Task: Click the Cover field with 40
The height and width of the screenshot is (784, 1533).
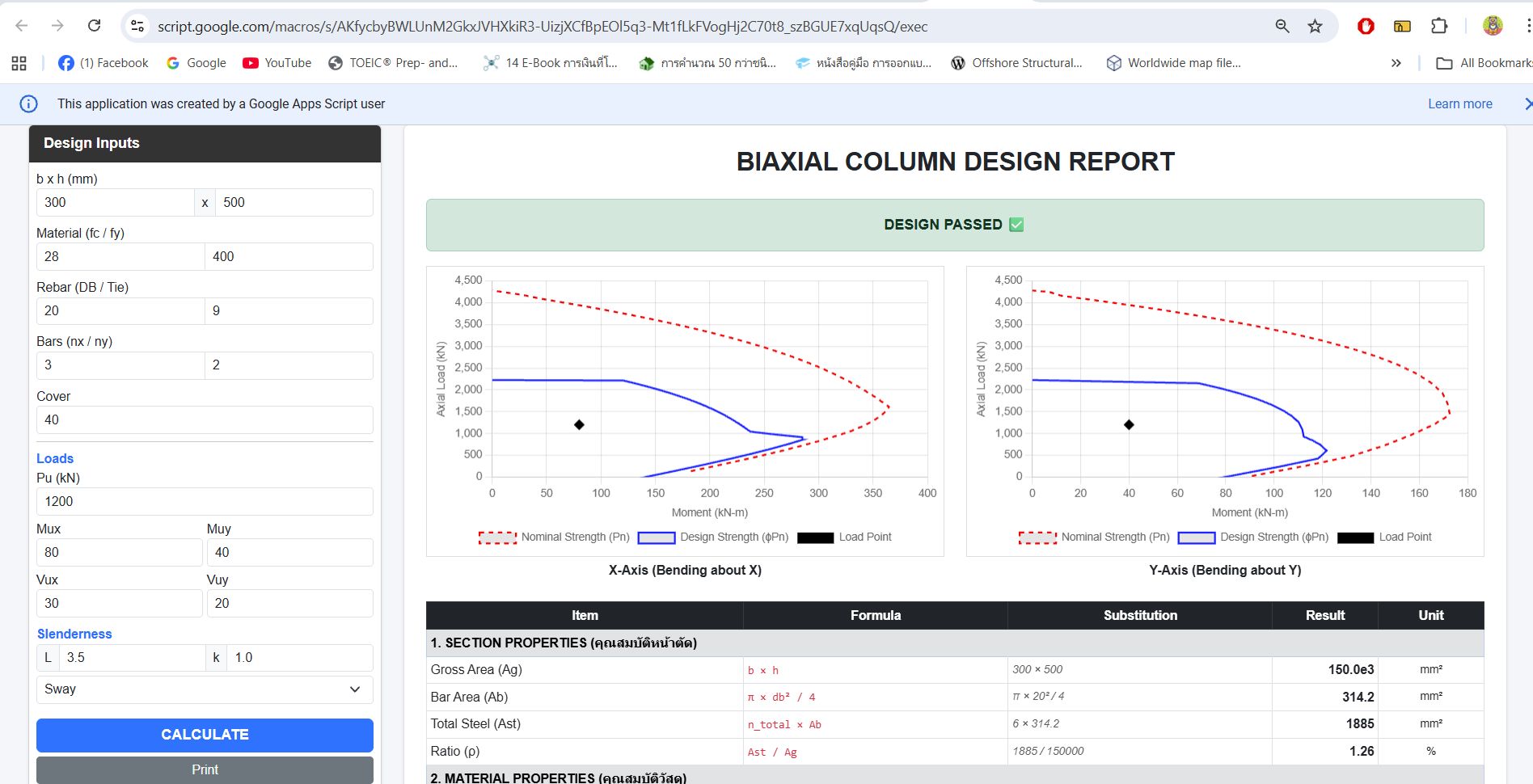Action: click(x=205, y=419)
